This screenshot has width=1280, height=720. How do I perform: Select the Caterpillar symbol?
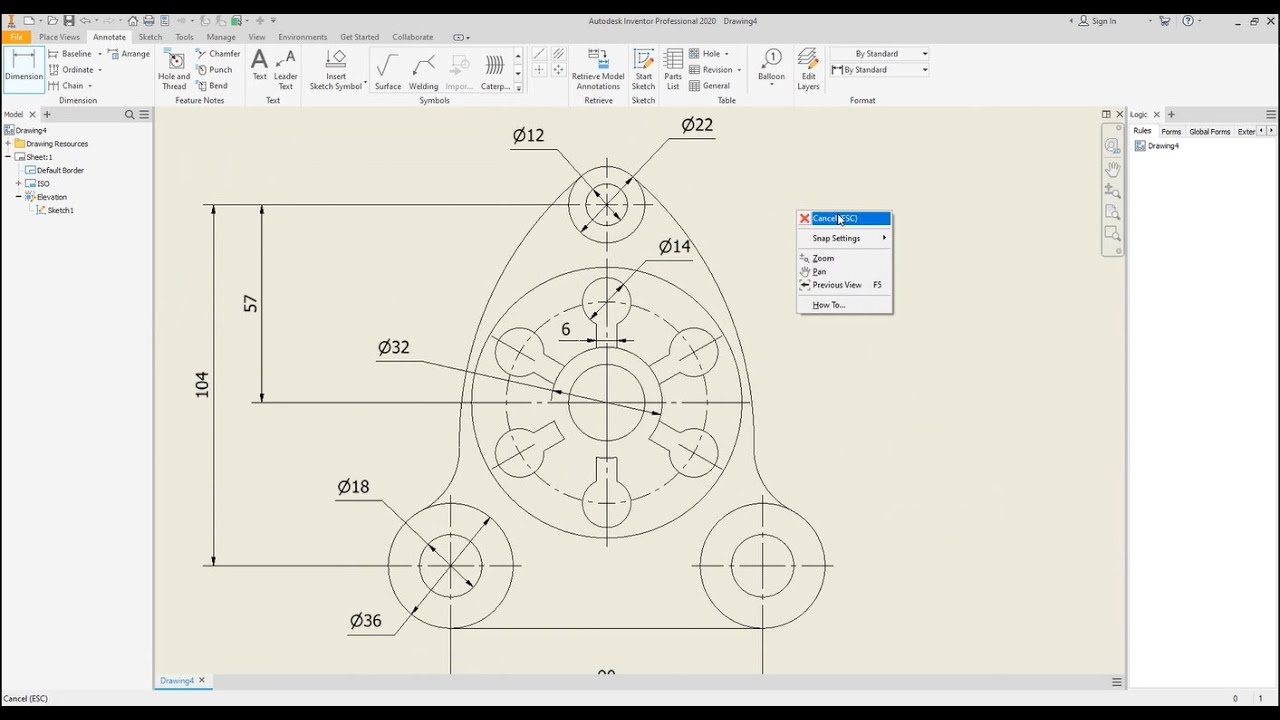click(x=495, y=71)
